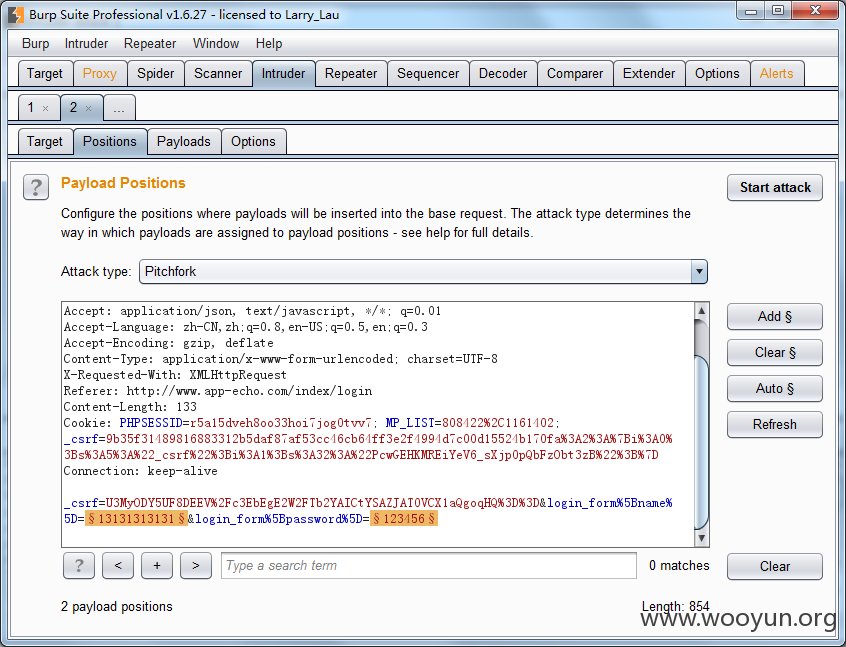Select Intruder attack tab 2

click(73, 107)
